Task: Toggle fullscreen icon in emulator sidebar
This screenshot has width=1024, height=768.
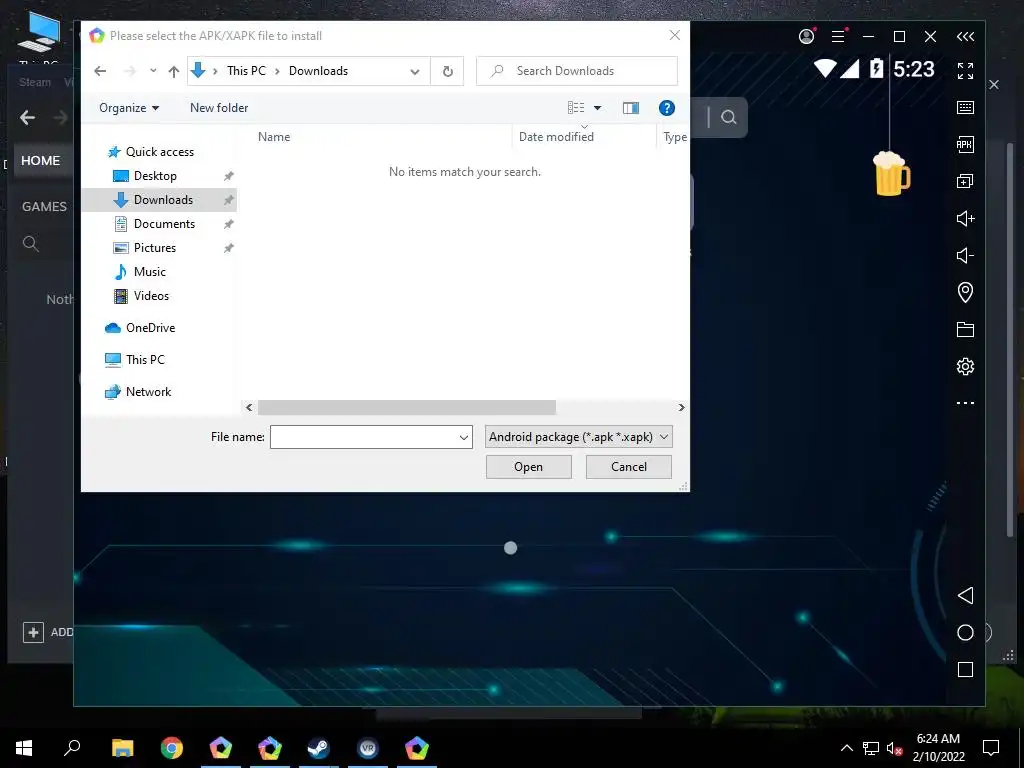Action: pos(965,71)
